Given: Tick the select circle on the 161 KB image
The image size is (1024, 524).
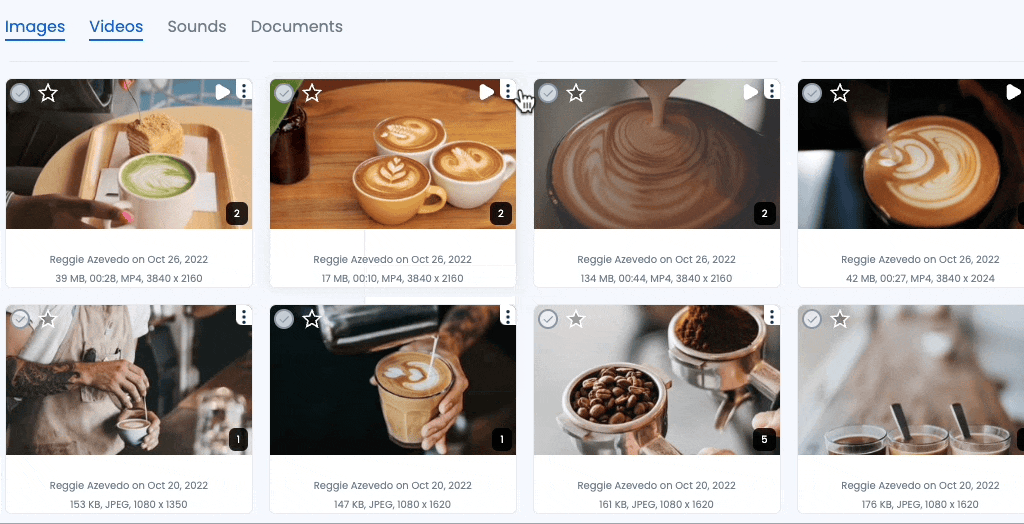Looking at the screenshot, I should click(x=548, y=319).
